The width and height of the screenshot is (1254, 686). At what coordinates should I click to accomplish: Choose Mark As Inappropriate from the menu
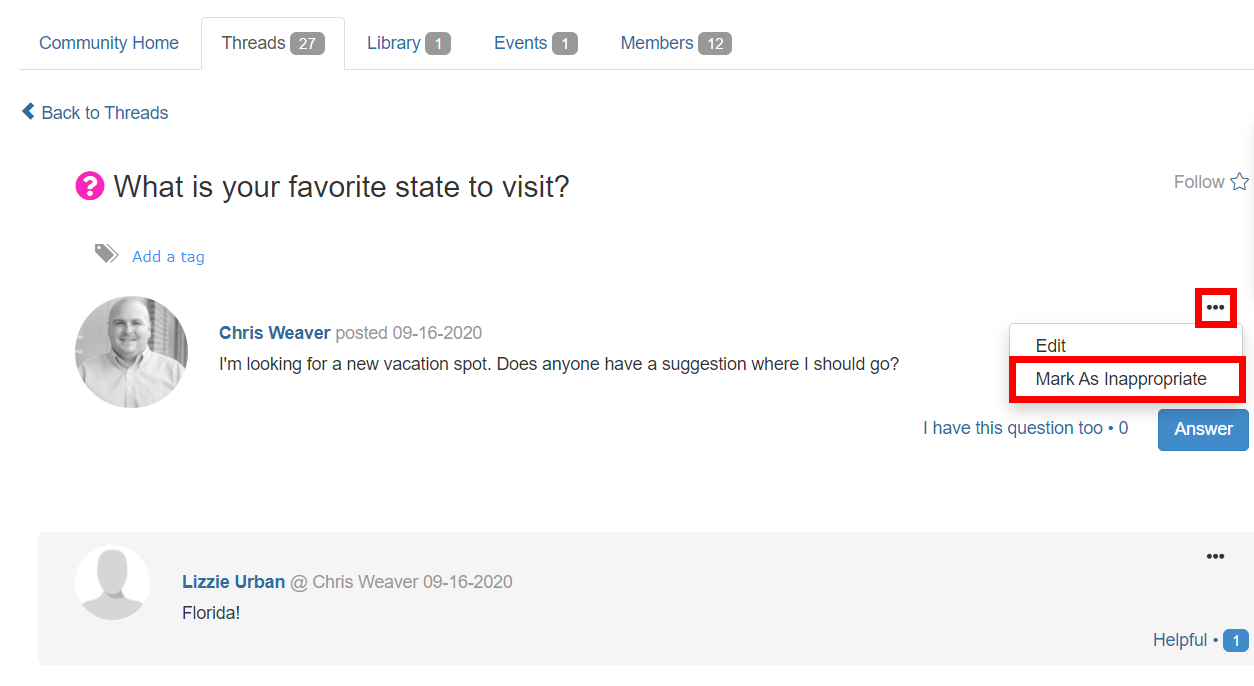(x=1121, y=380)
